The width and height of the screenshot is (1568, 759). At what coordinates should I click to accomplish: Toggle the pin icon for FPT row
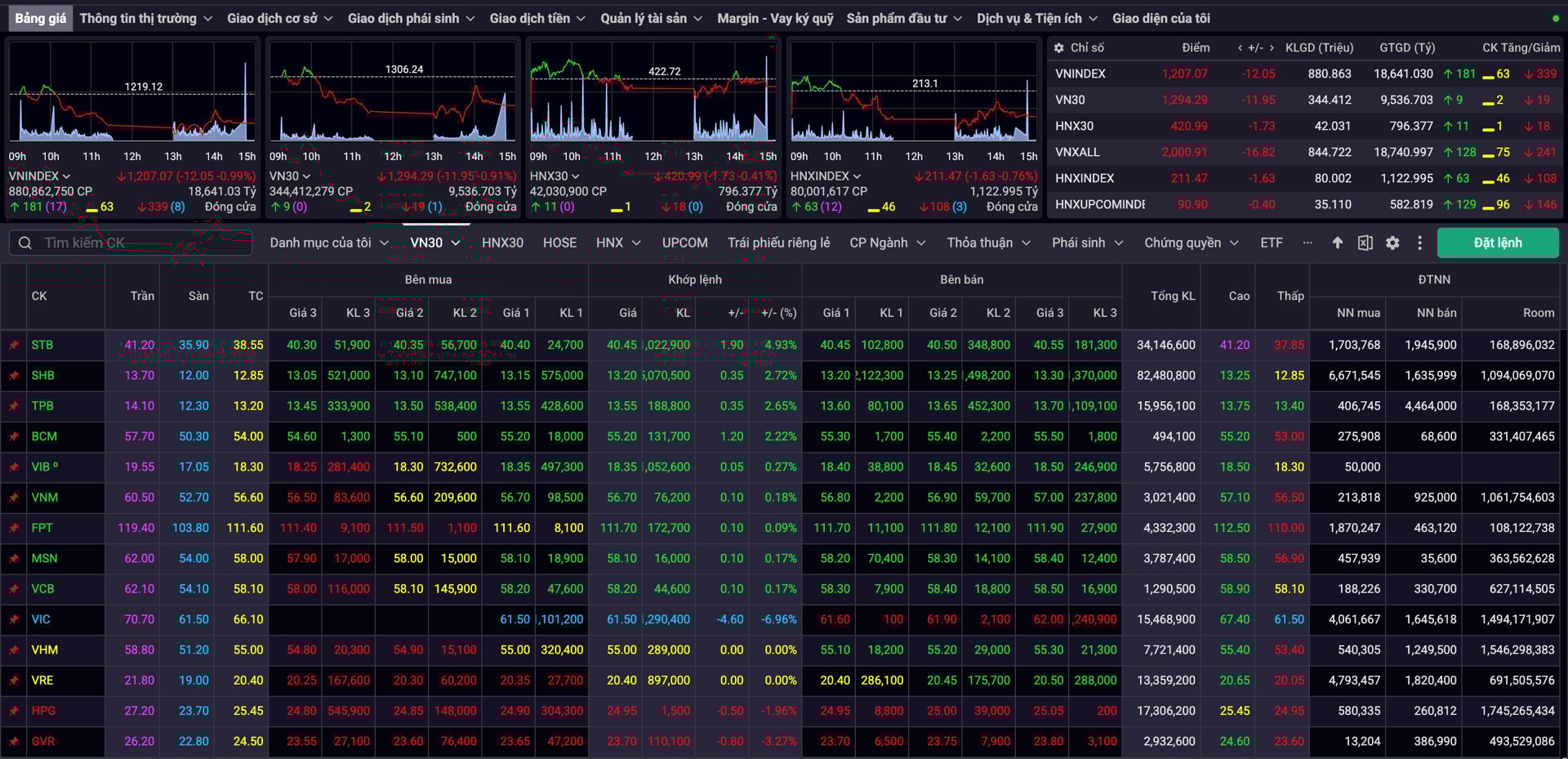14,528
